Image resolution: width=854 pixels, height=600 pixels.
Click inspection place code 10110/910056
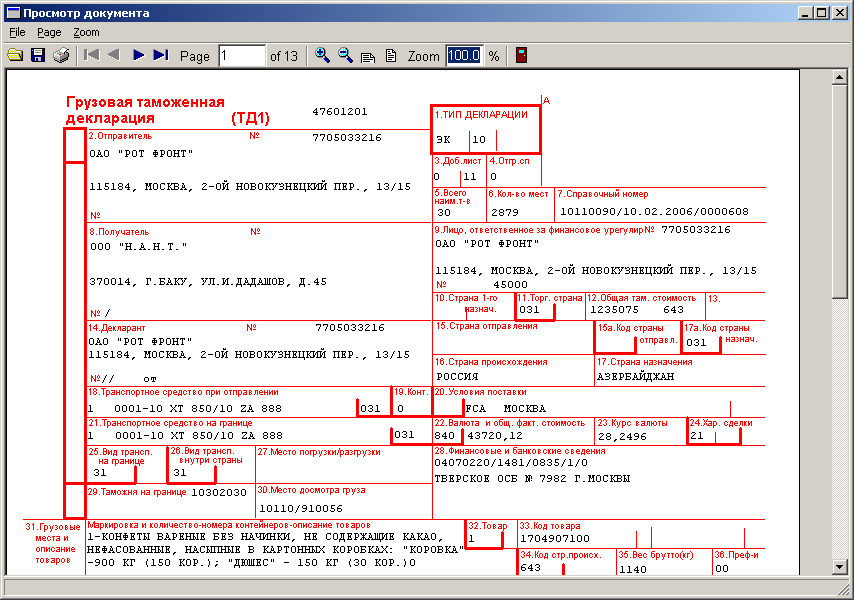301,509
